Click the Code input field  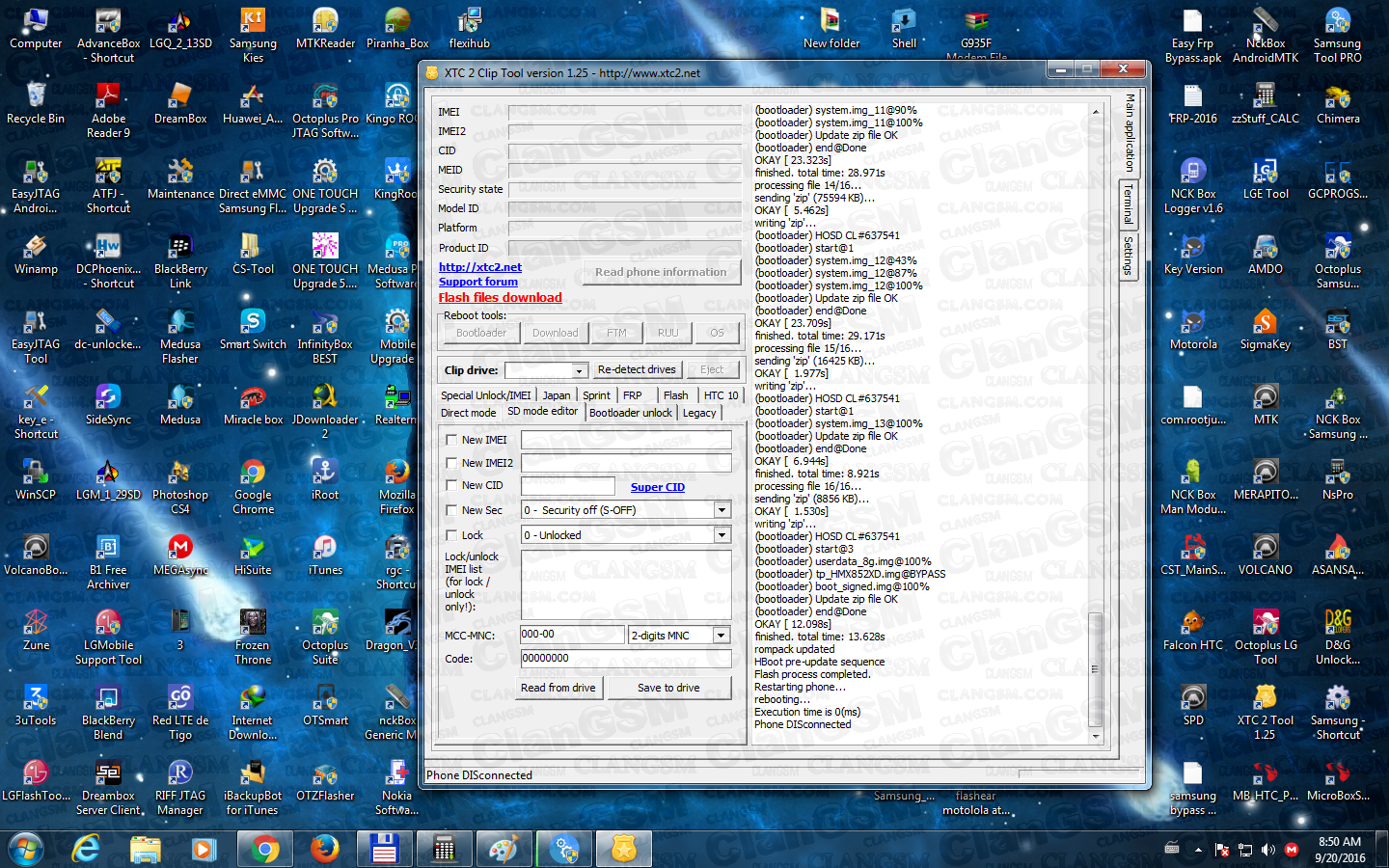pyautogui.click(x=626, y=659)
